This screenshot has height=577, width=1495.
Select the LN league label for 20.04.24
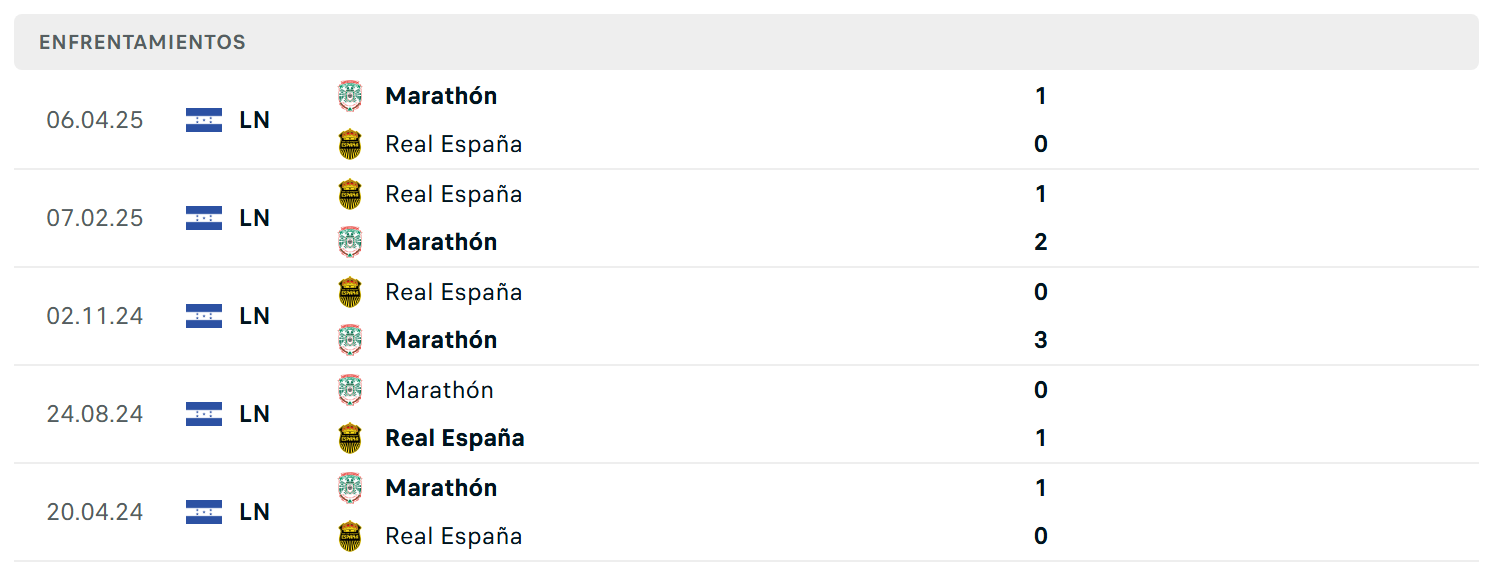point(255,512)
